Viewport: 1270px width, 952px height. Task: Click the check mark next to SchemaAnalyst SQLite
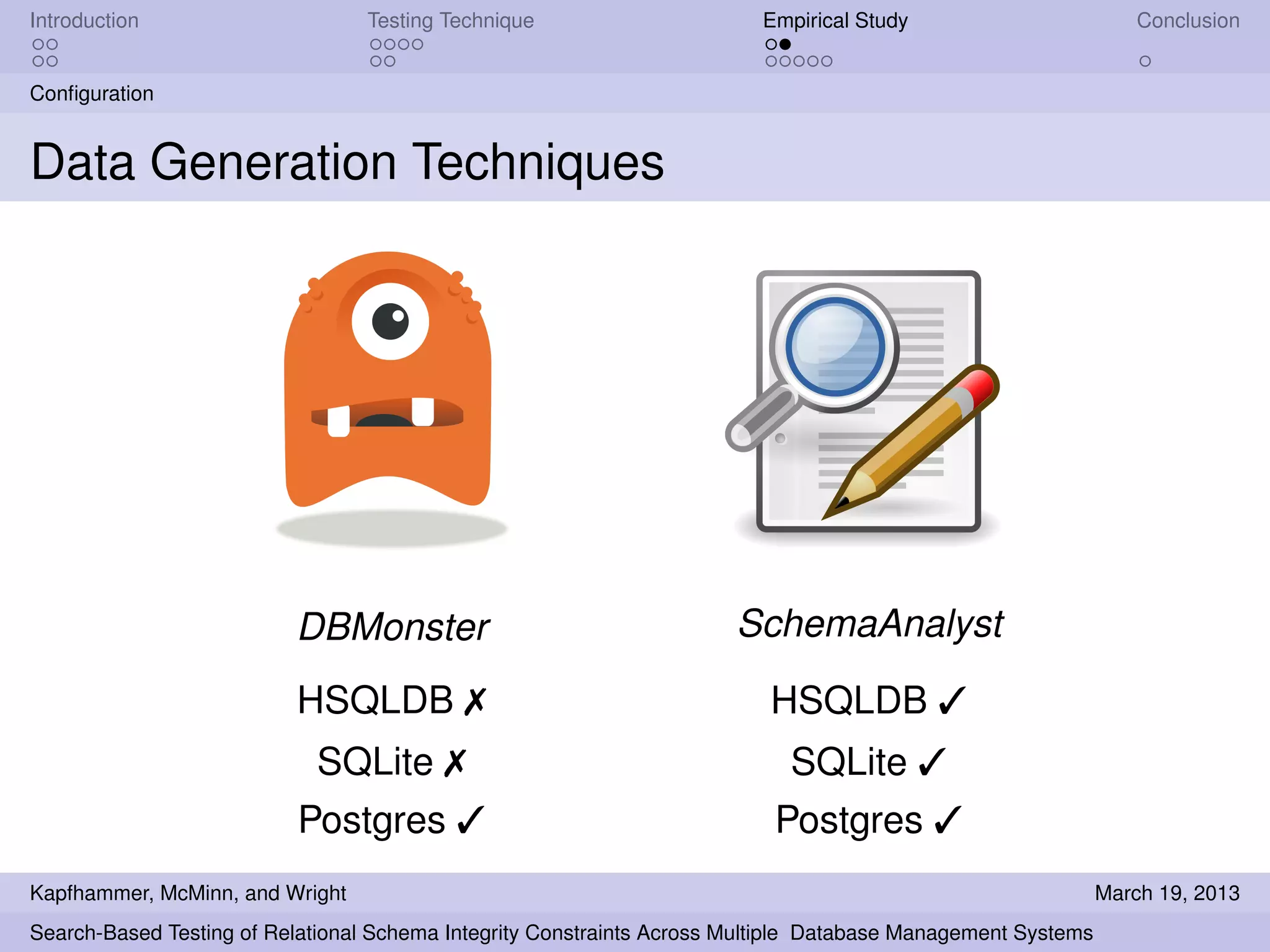point(932,762)
